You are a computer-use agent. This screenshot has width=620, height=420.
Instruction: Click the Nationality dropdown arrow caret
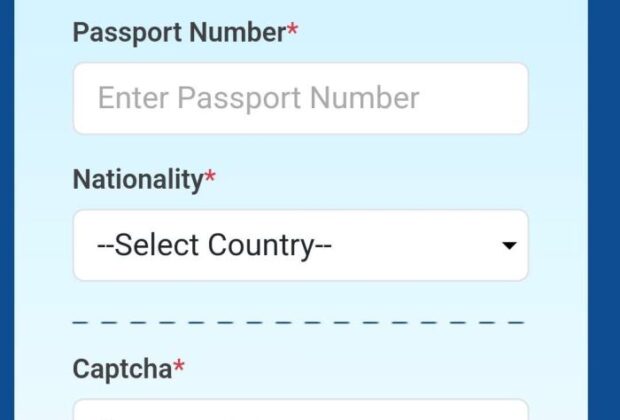[x=509, y=246]
